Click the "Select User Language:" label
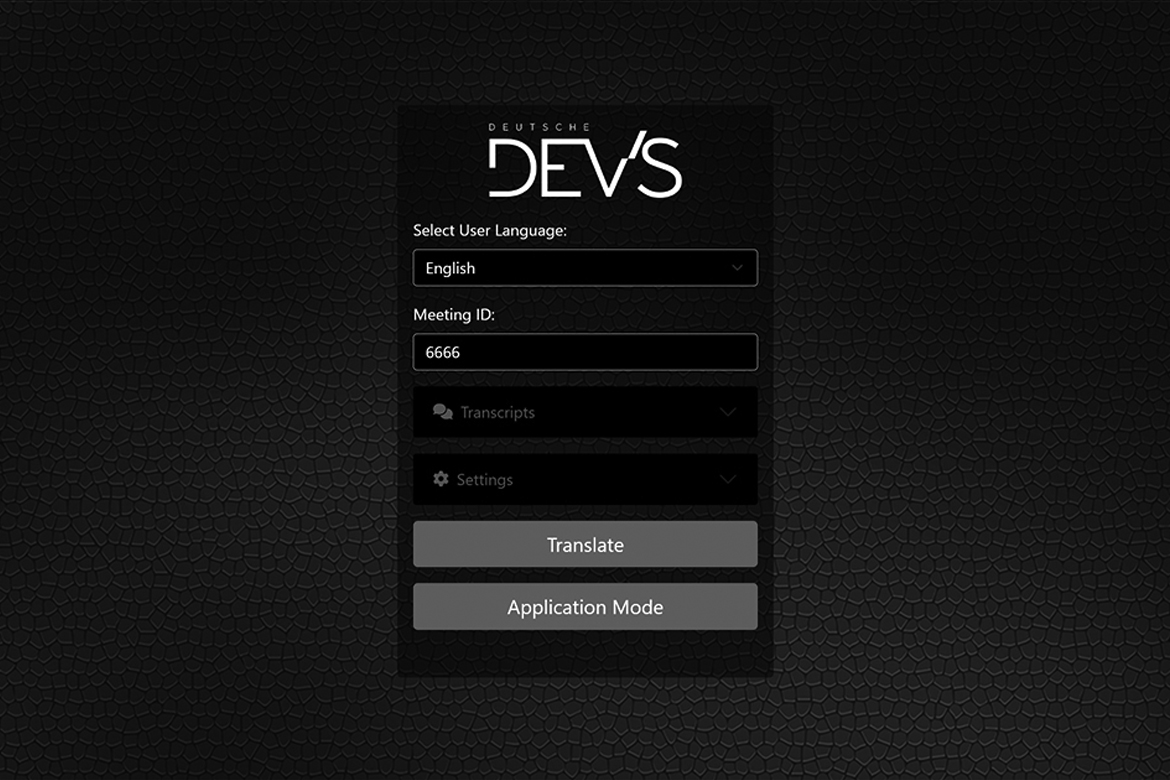The height and width of the screenshot is (780, 1170). (490, 230)
